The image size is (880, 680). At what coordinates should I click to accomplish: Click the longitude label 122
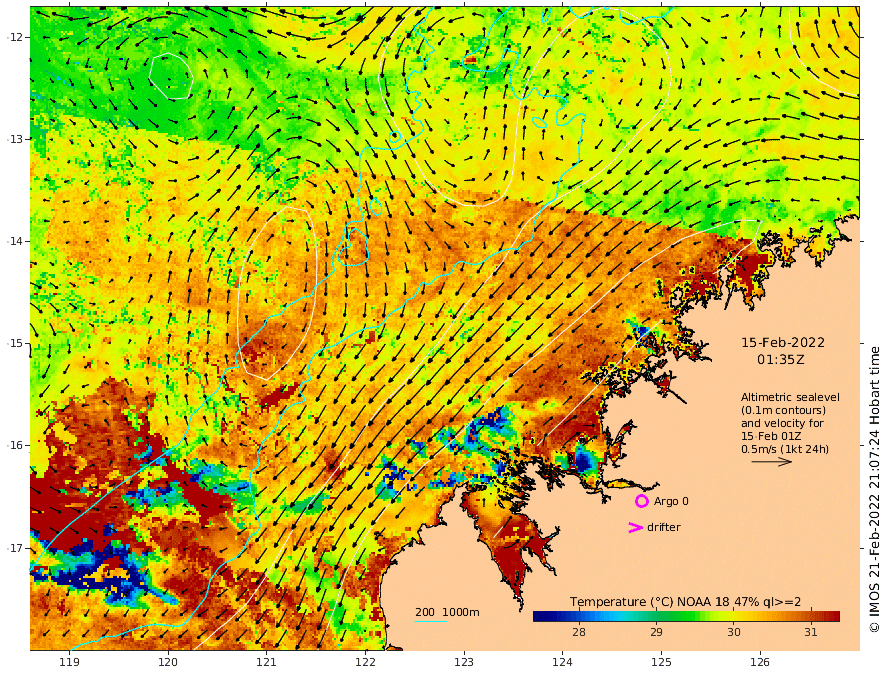click(x=365, y=662)
